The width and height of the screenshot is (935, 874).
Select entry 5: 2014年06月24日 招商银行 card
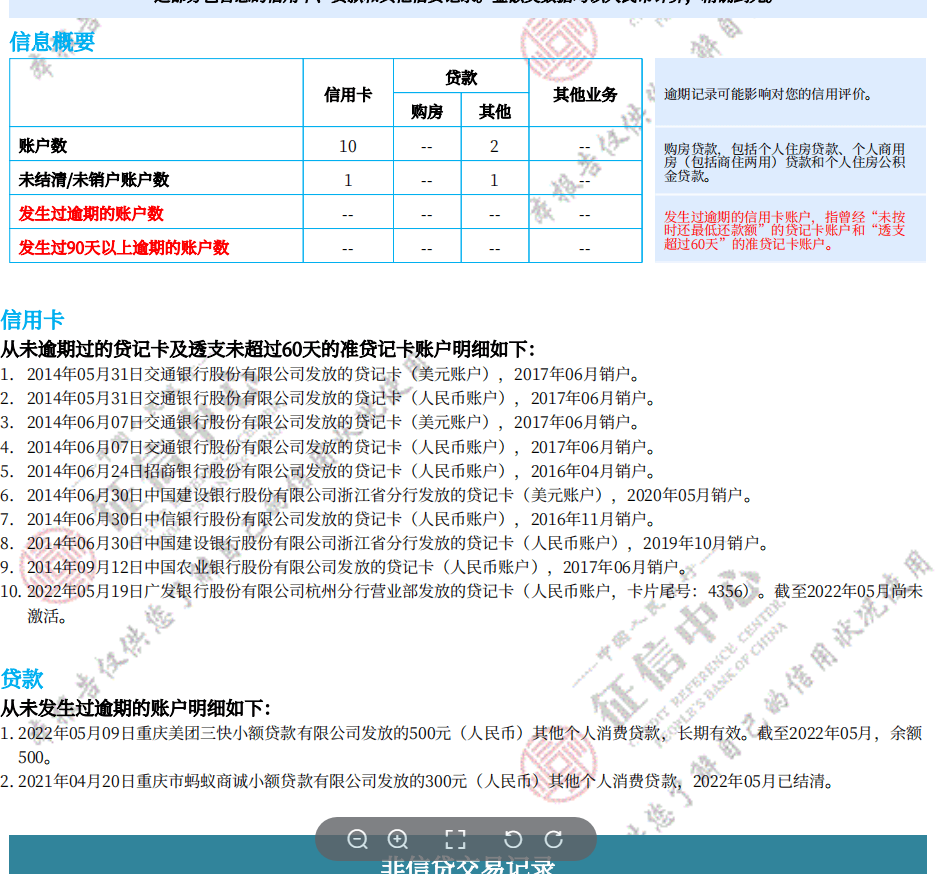click(x=328, y=471)
